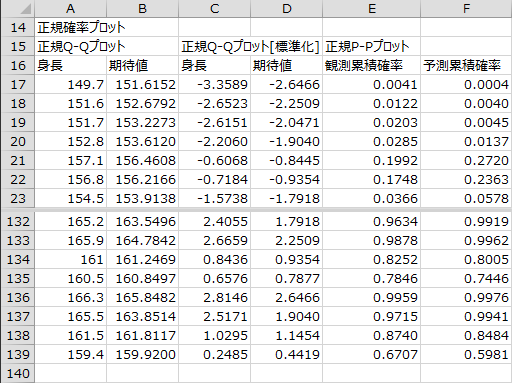Select cell containing 151.6152
The image size is (512, 383).
[x=142, y=84]
